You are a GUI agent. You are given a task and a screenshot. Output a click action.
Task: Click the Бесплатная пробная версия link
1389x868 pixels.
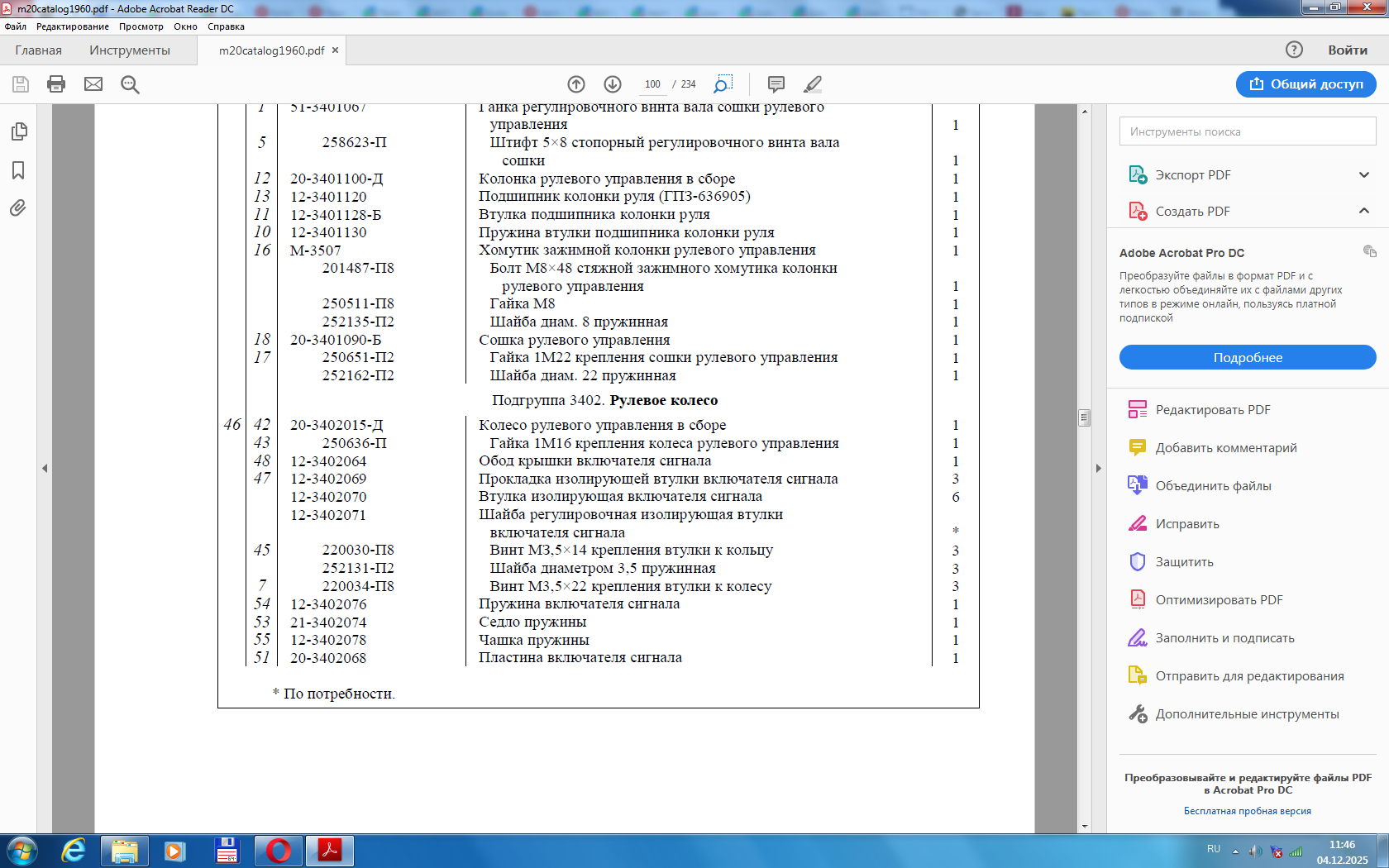1247,811
